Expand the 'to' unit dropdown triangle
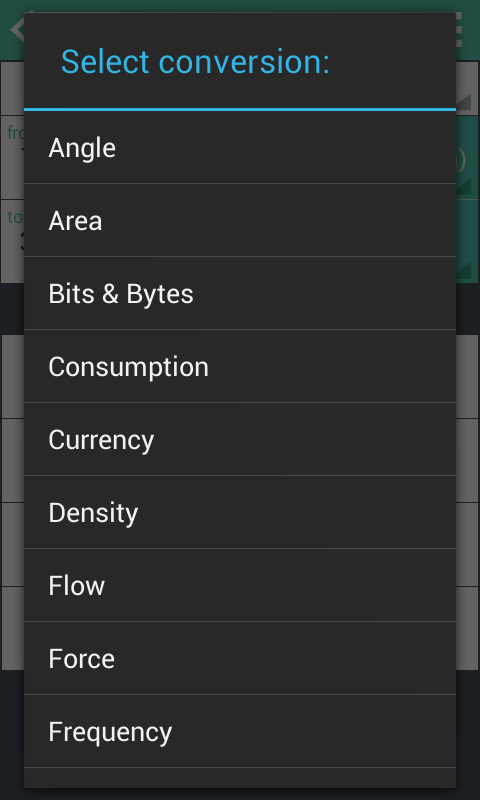Image resolution: width=480 pixels, height=800 pixels. pyautogui.click(x=464, y=270)
